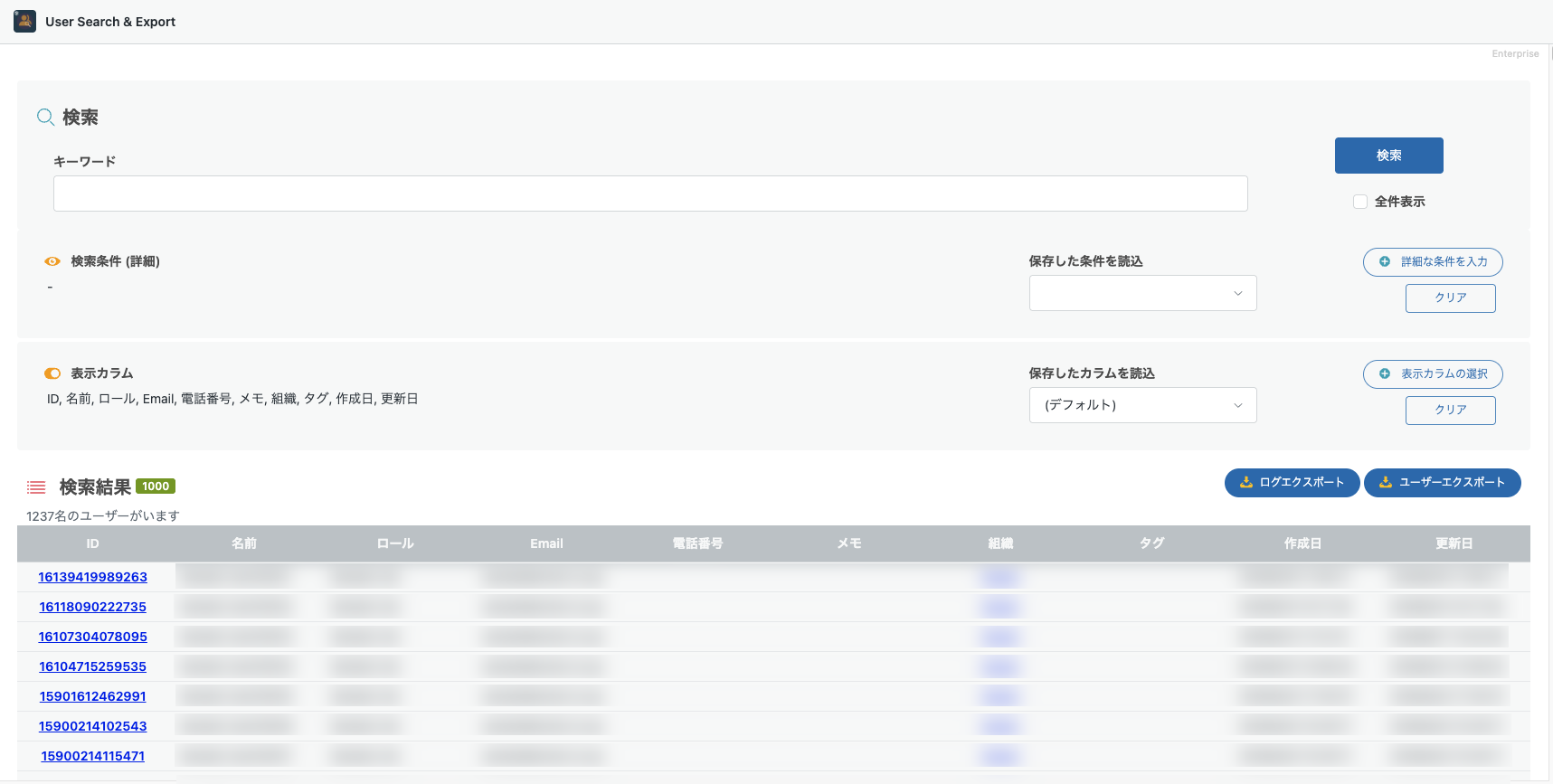Switch off the 表示カラム toggle
1553x784 pixels.
pyautogui.click(x=52, y=373)
